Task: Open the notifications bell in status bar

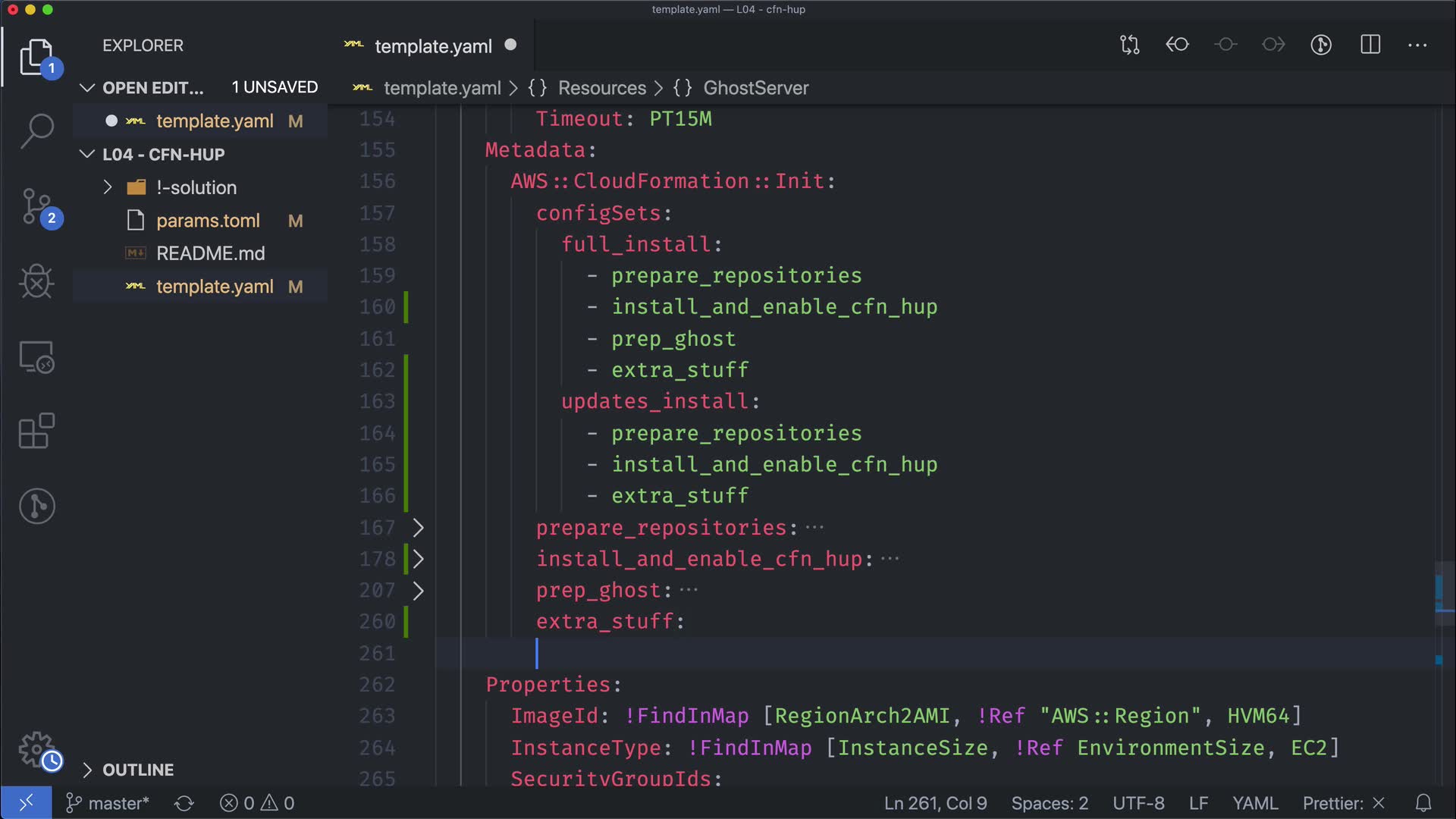Action: click(x=1423, y=803)
